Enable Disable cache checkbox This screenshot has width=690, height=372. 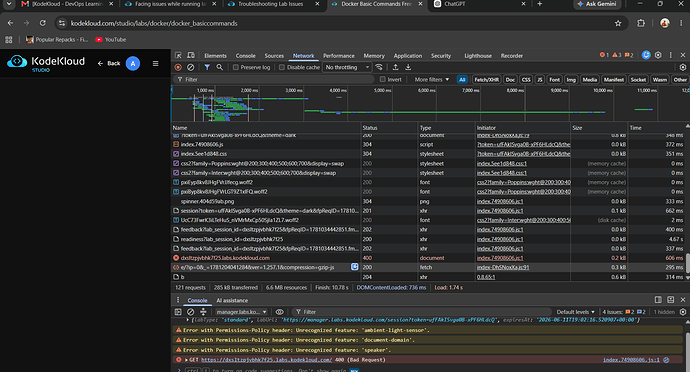click(x=282, y=67)
